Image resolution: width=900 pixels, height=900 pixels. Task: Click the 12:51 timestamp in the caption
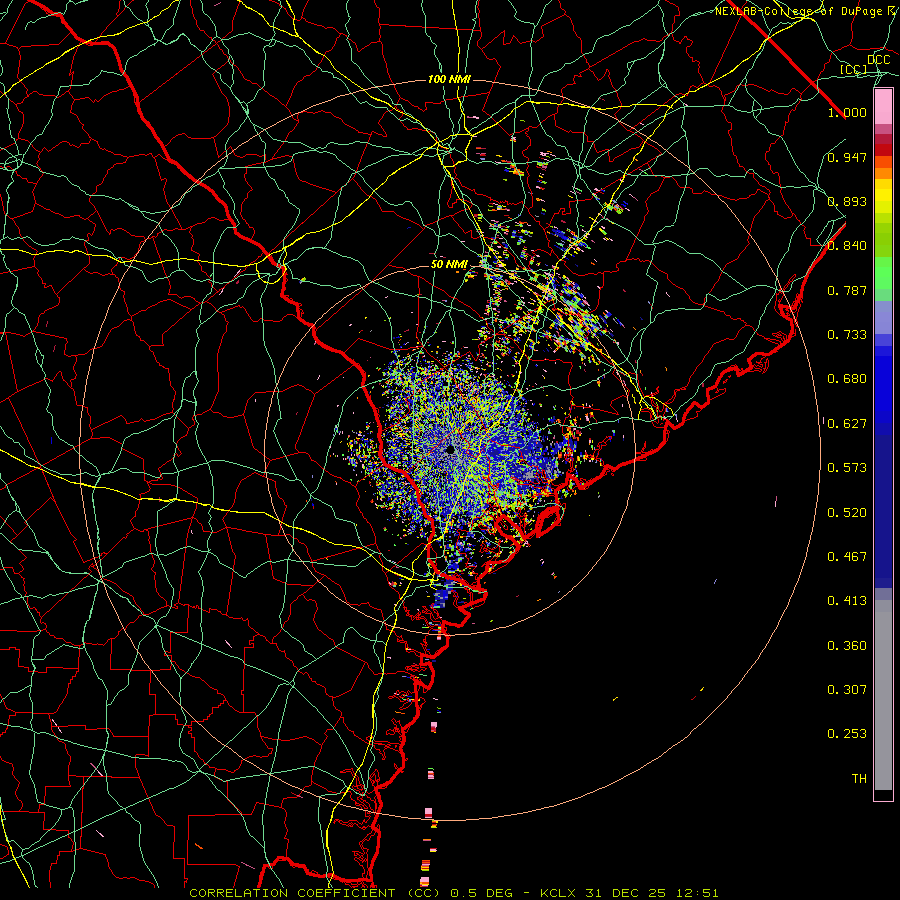pos(697,893)
